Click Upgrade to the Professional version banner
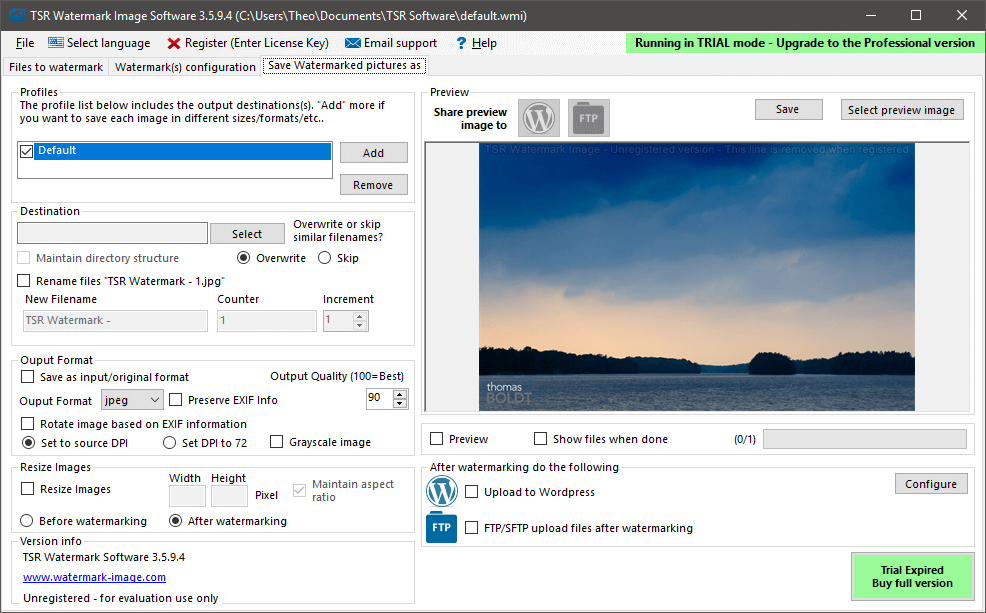The height and width of the screenshot is (613, 986). (x=804, y=43)
